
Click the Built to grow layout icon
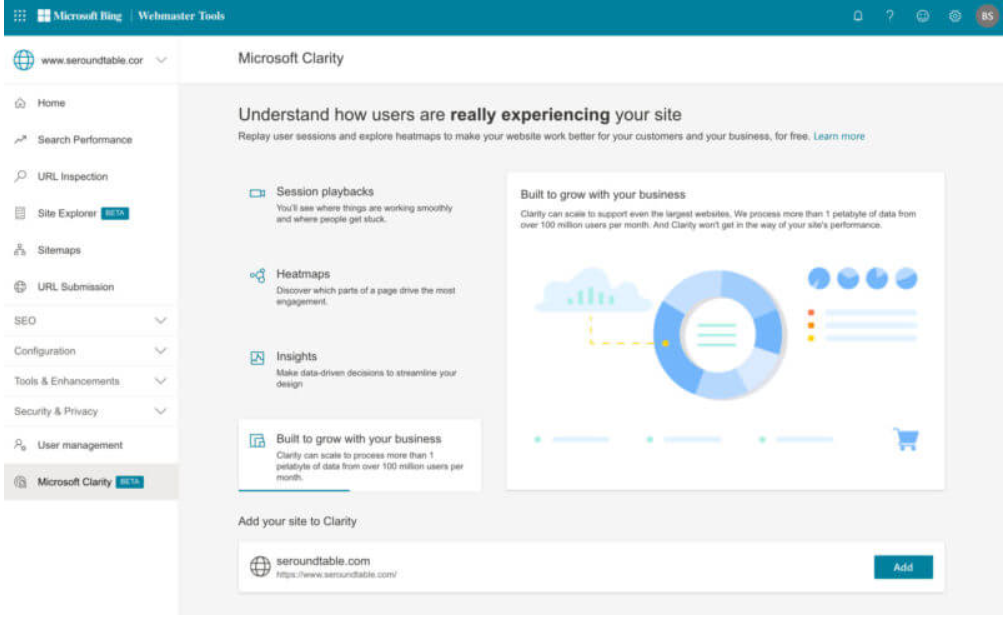(257, 440)
